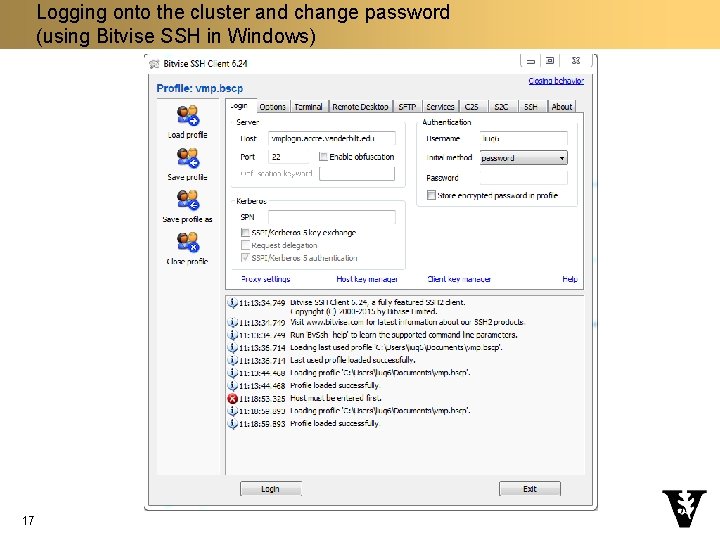
Task: Click the Save profile icon
Action: (187, 158)
